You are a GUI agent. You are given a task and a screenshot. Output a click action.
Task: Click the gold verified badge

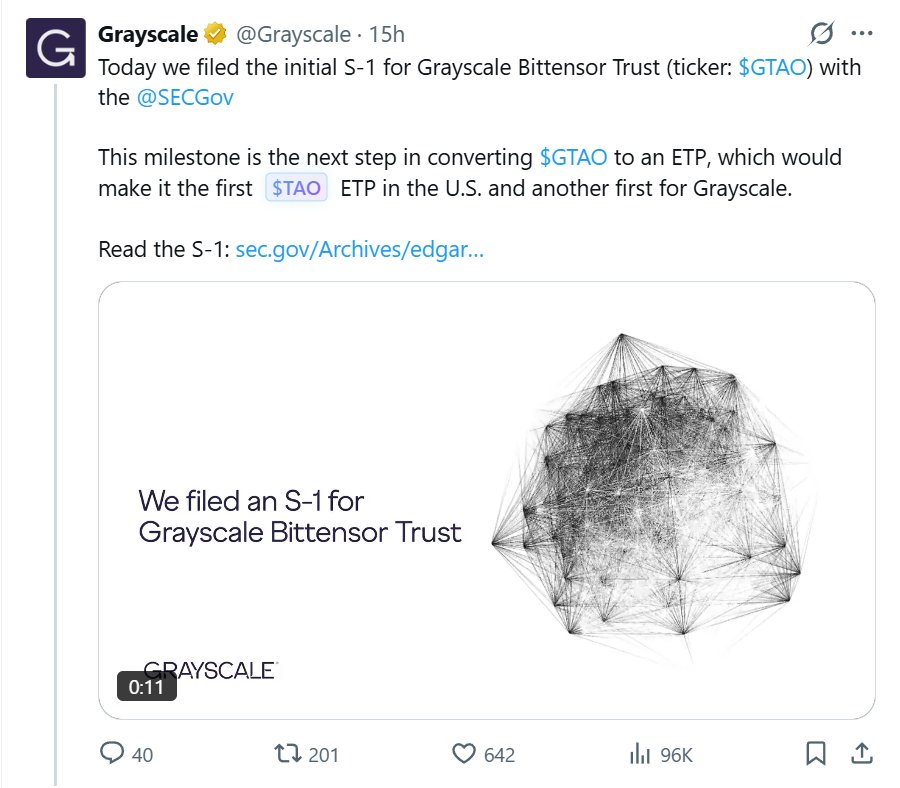[x=214, y=35]
